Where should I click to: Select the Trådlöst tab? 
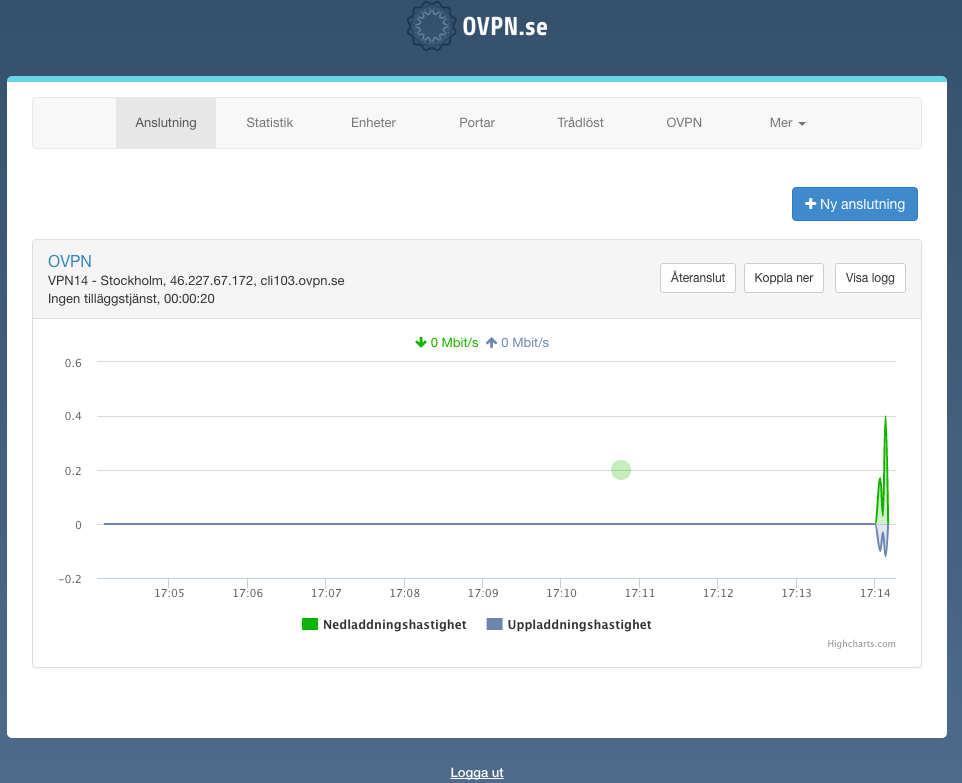click(x=580, y=123)
